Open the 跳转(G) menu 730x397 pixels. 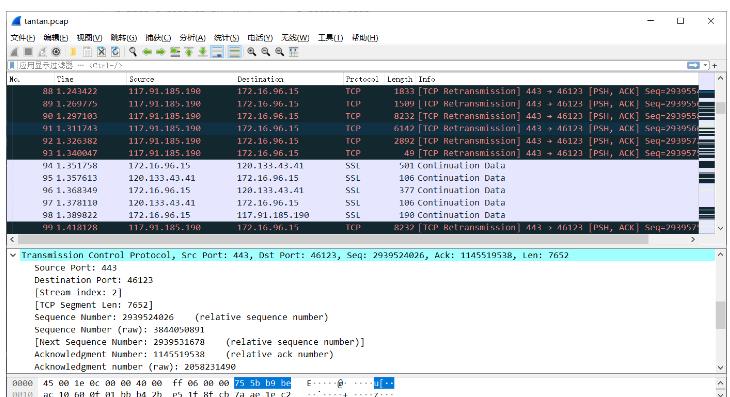124,38
